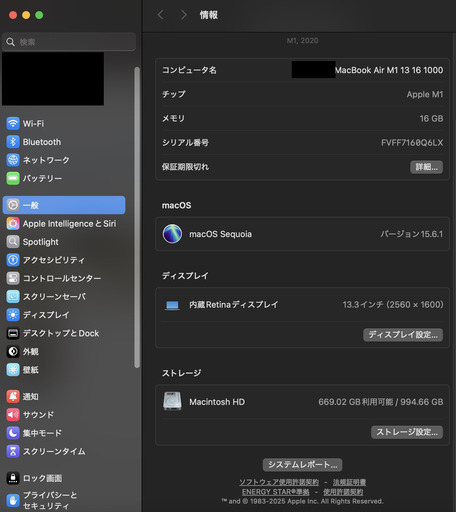The image size is (456, 512).
Task: Click the プライバシーとセキュリティ hand icon
Action: pyautogui.click(x=13, y=500)
